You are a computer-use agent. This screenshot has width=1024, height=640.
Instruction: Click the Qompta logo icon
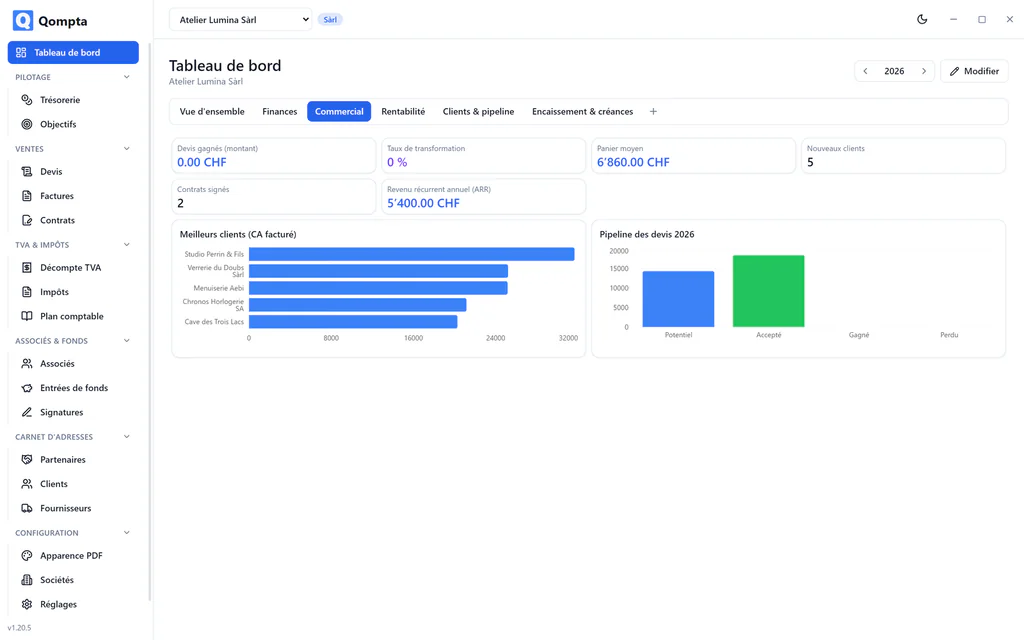click(23, 21)
